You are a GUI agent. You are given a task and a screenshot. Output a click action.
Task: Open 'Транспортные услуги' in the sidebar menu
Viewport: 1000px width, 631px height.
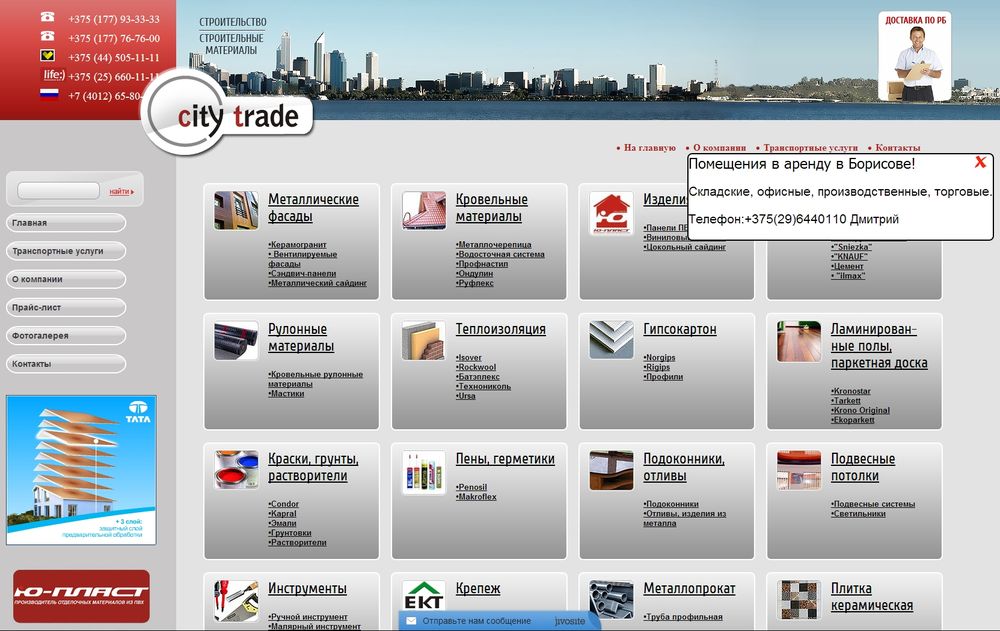tap(66, 251)
